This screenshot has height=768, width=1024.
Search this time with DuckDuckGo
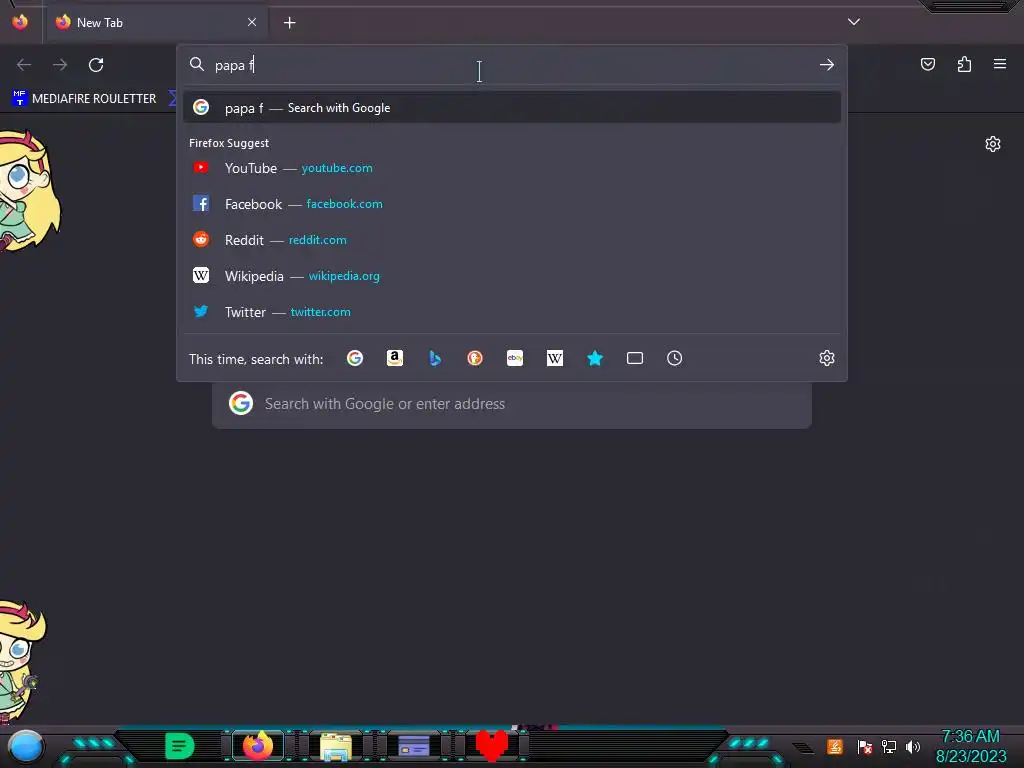(x=475, y=358)
